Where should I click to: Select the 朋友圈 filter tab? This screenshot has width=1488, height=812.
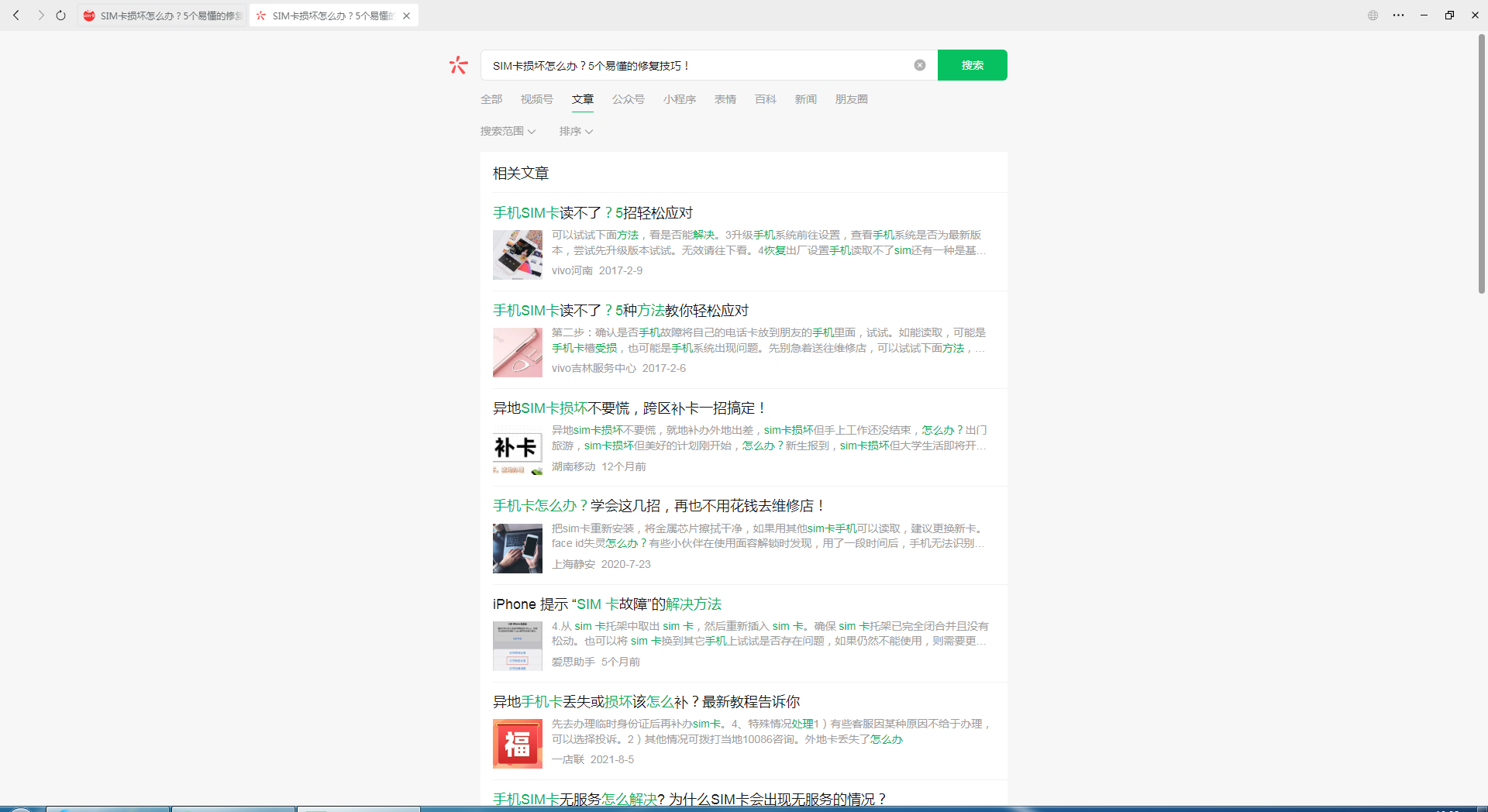(x=852, y=99)
